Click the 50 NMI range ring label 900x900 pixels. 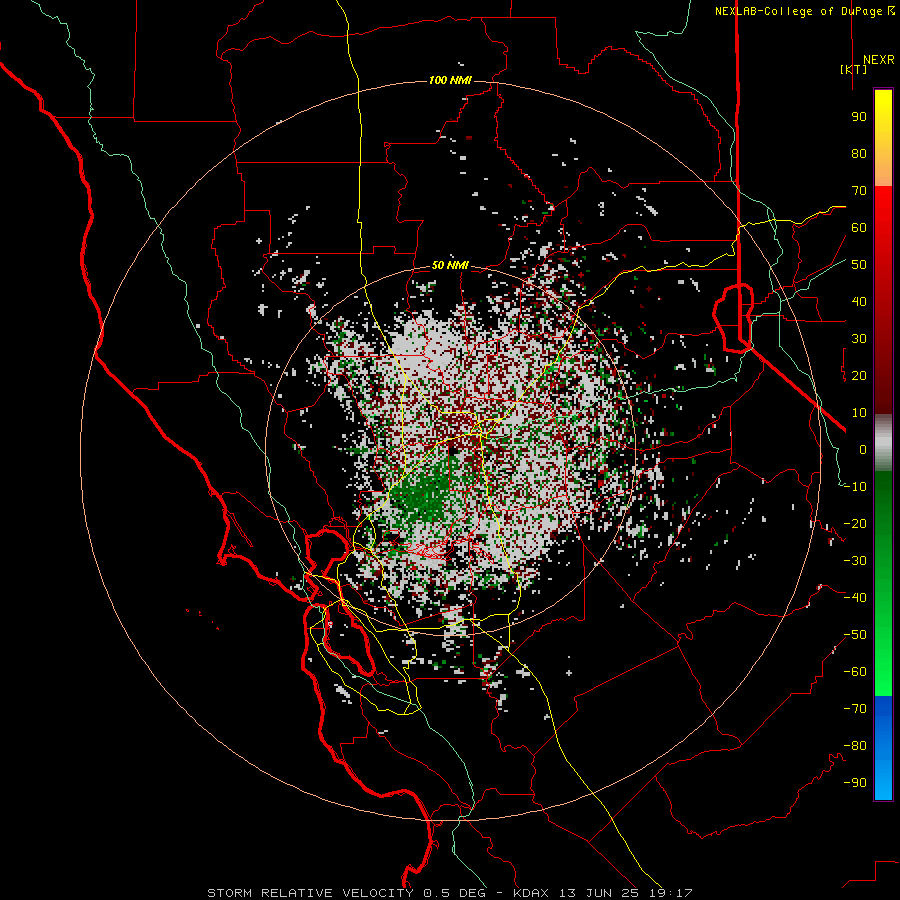coord(450,265)
